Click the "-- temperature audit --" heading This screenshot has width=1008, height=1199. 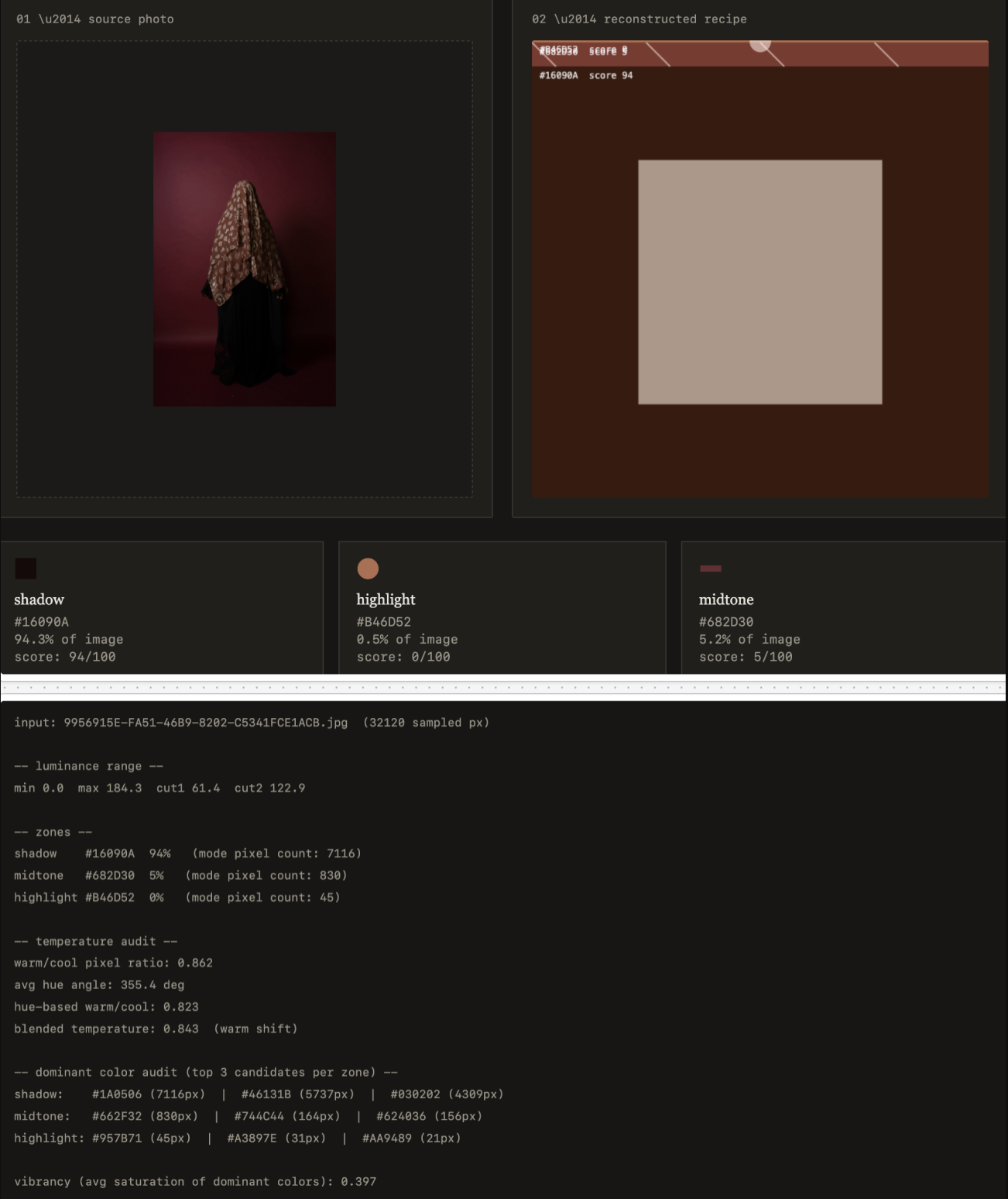96,941
